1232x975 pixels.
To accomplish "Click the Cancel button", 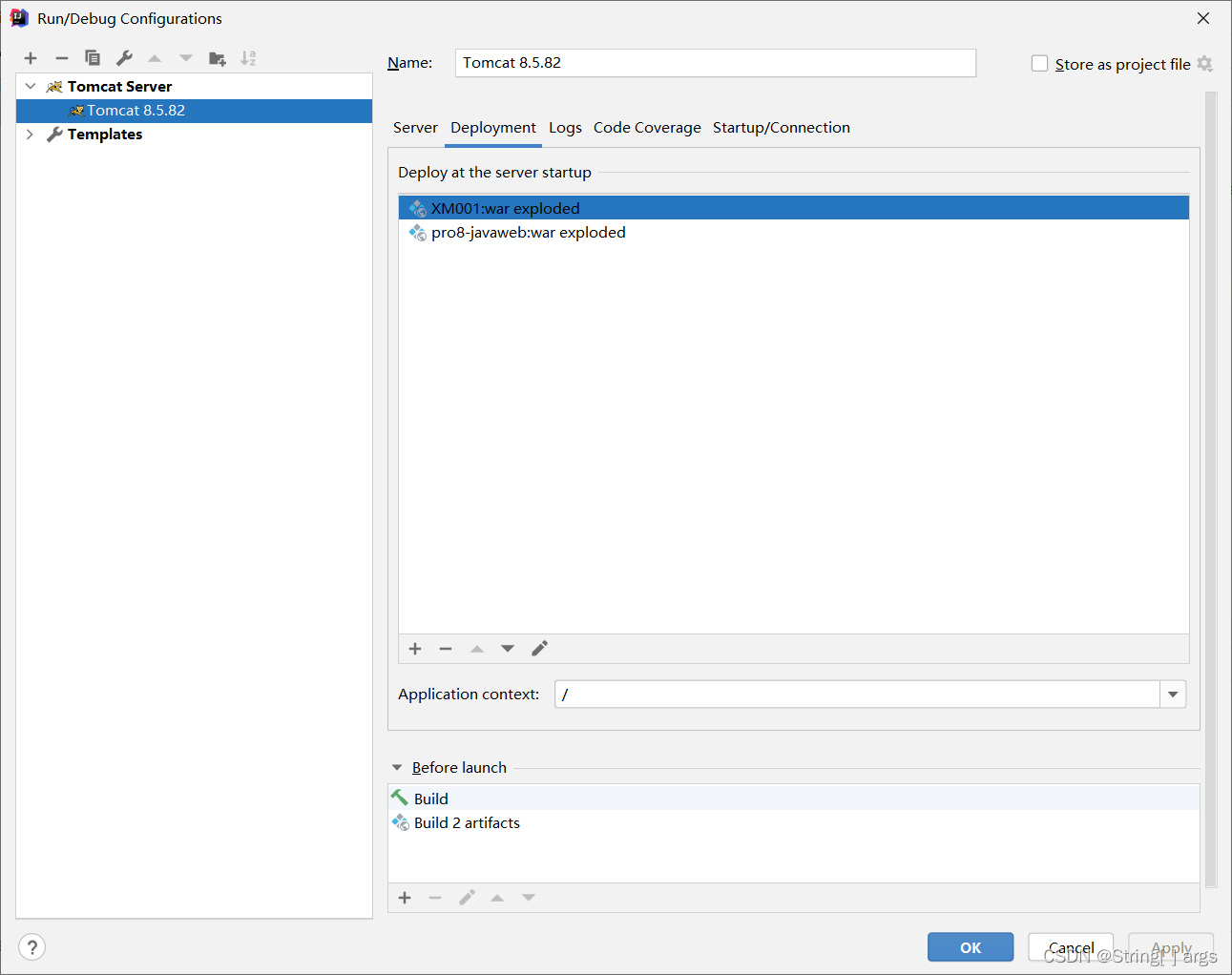I will tap(1071, 947).
